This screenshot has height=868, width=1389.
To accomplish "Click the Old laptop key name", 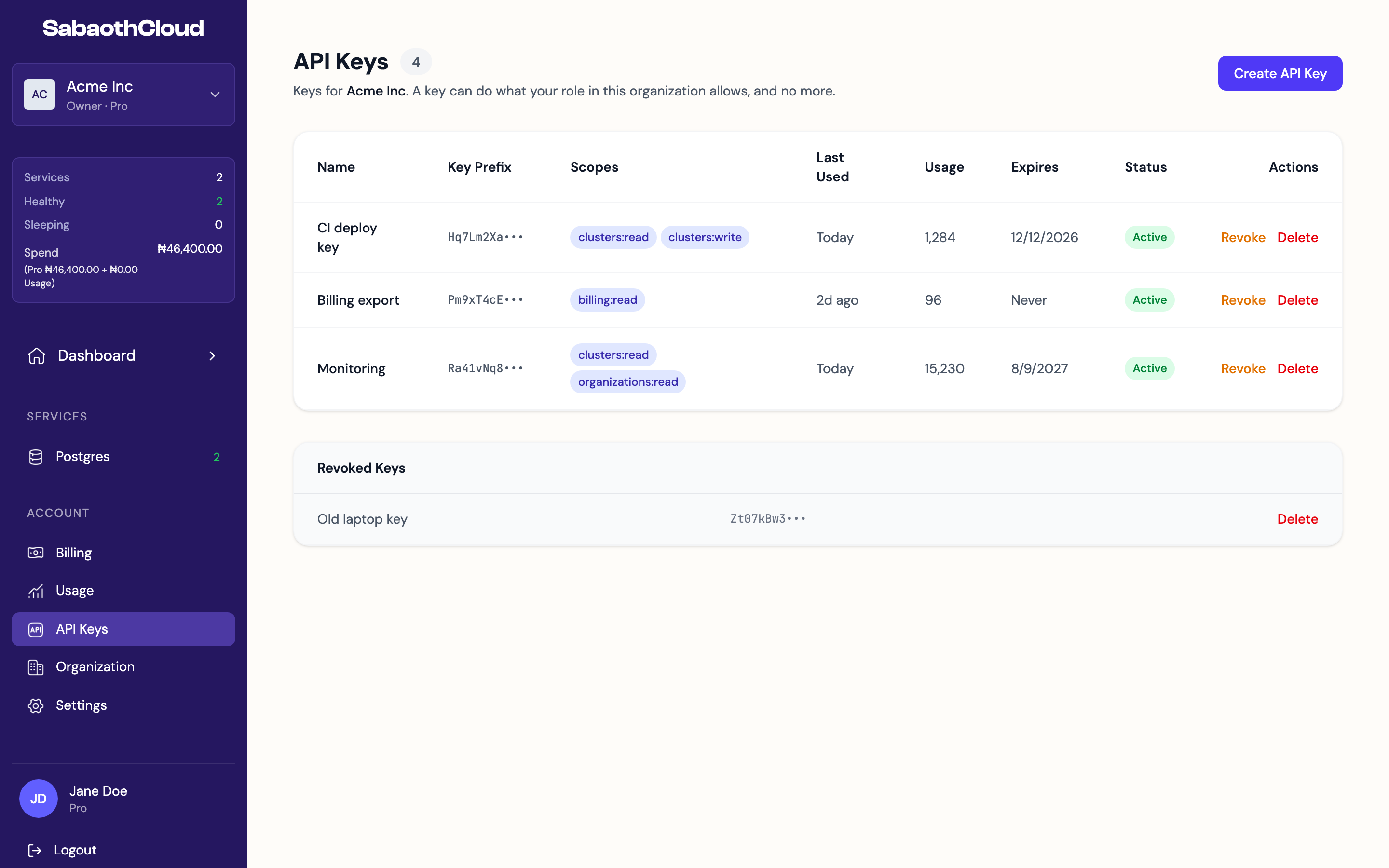I will [x=362, y=519].
